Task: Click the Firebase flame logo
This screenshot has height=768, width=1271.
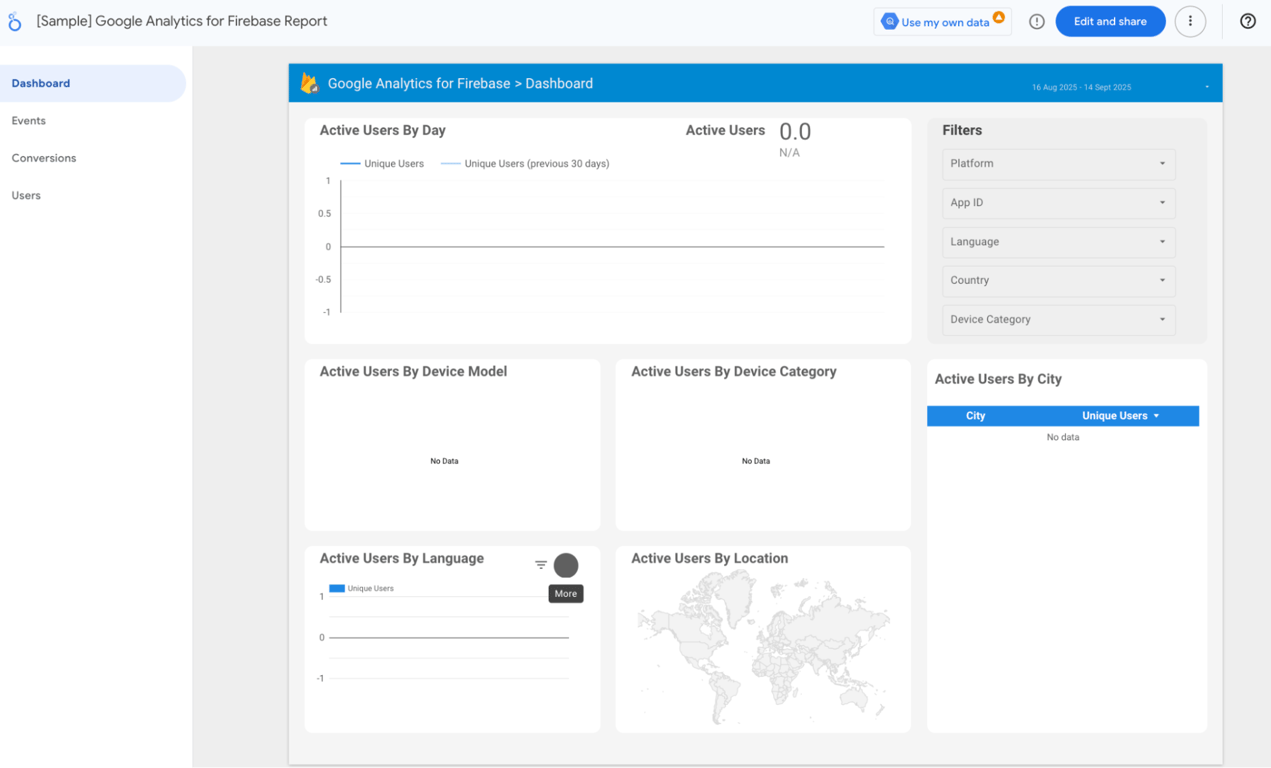Action: 310,84
